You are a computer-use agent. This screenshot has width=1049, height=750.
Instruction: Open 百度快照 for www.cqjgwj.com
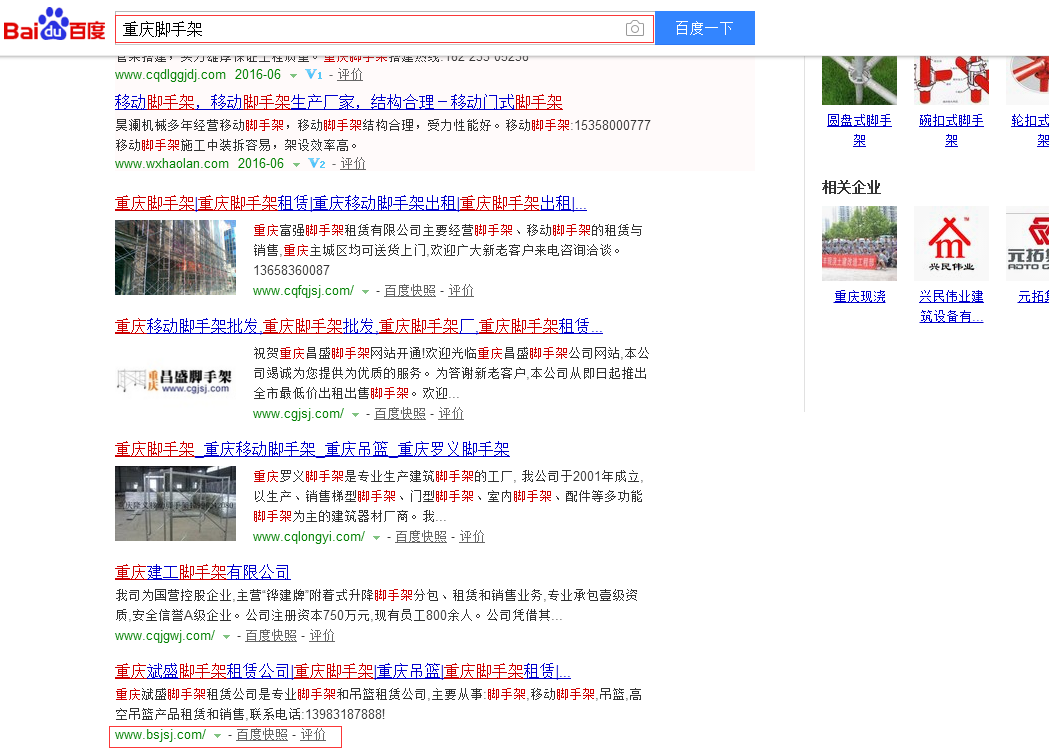pyautogui.click(x=271, y=636)
